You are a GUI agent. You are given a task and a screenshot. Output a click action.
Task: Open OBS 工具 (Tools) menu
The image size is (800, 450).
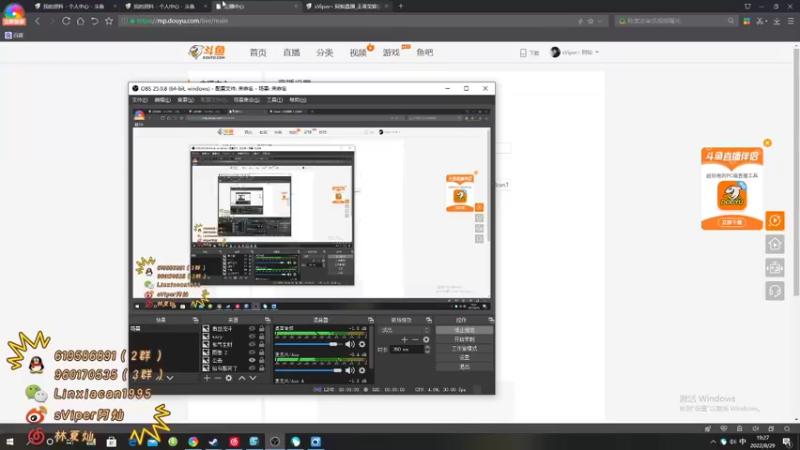click(x=274, y=100)
